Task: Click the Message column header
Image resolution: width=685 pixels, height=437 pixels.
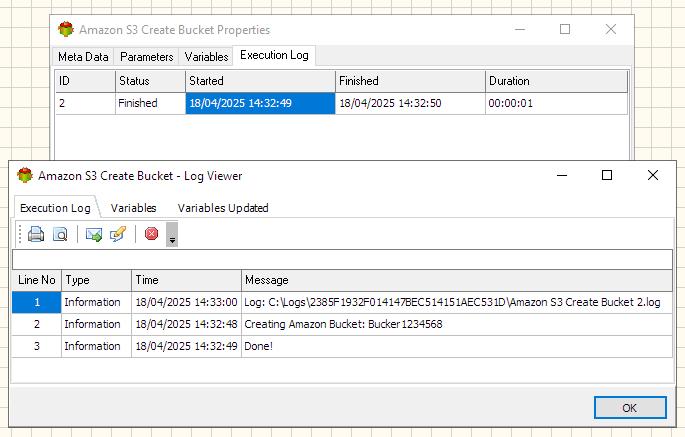Action: (x=457, y=280)
